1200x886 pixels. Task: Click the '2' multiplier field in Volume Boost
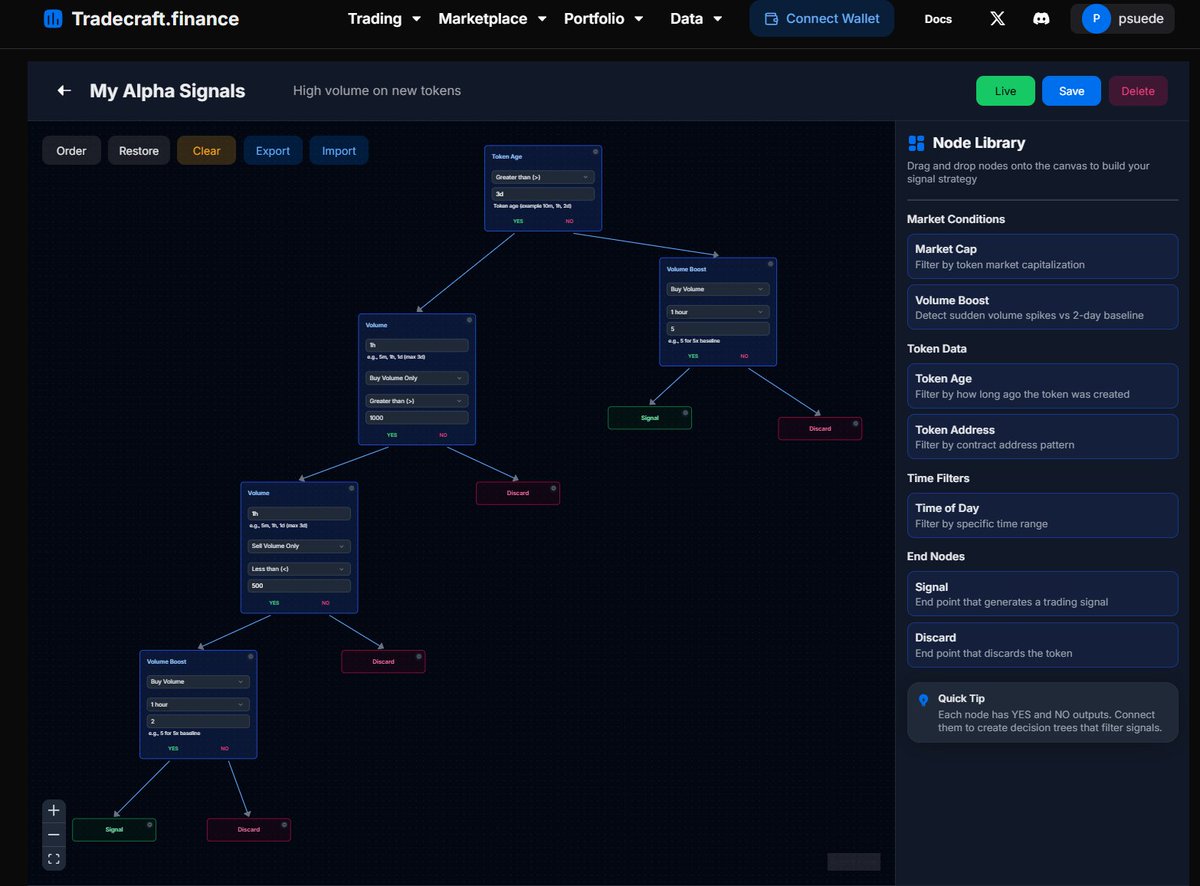pos(198,721)
